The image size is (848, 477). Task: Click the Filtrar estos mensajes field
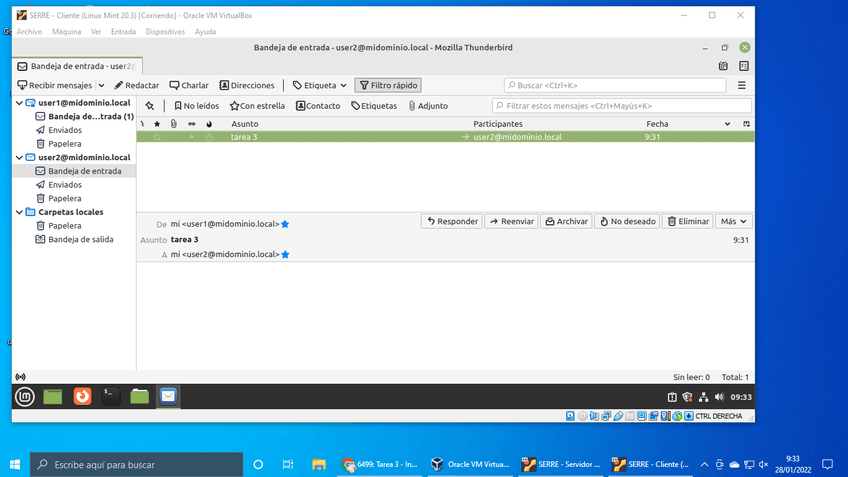pos(621,106)
